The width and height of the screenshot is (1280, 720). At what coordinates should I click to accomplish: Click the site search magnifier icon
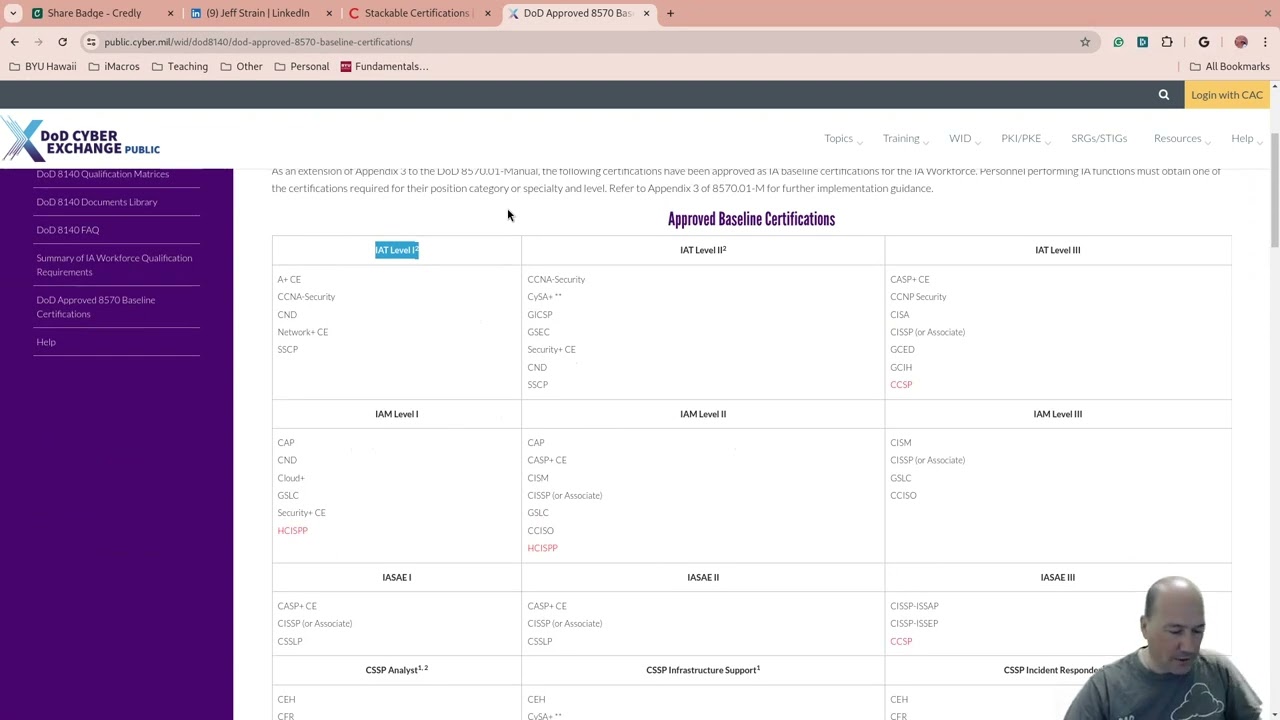point(1163,95)
